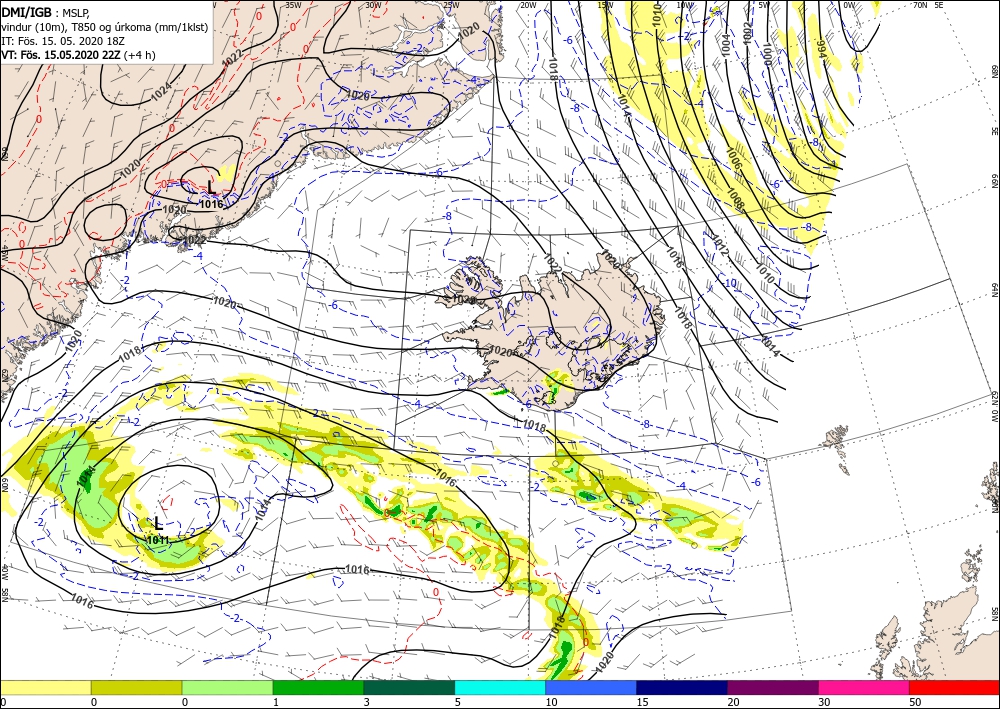Click the '994' isobar label
The height and width of the screenshot is (709, 1000).
tap(822, 48)
